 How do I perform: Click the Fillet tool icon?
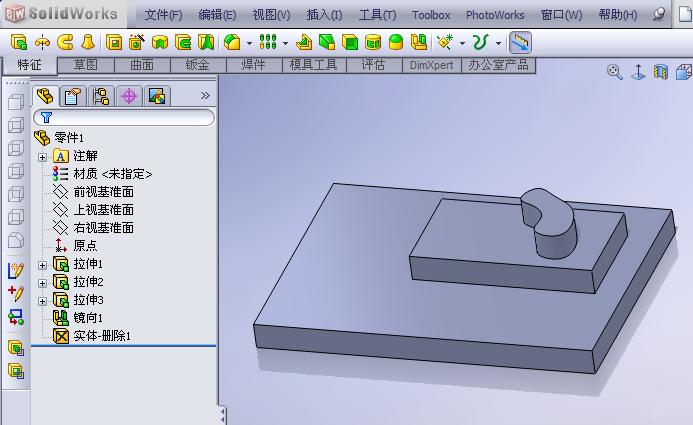(232, 42)
